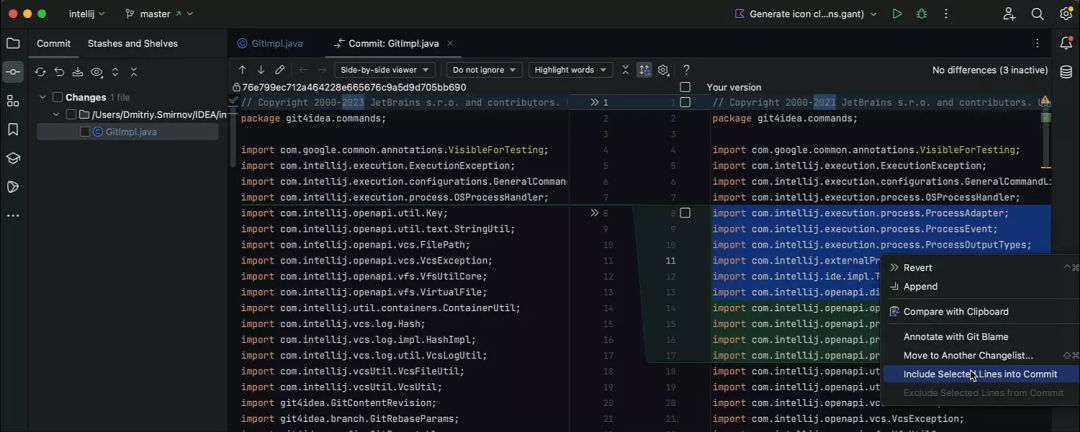Check the GitImpl.java file checkbox
The height and width of the screenshot is (432, 1080).
coord(85,132)
